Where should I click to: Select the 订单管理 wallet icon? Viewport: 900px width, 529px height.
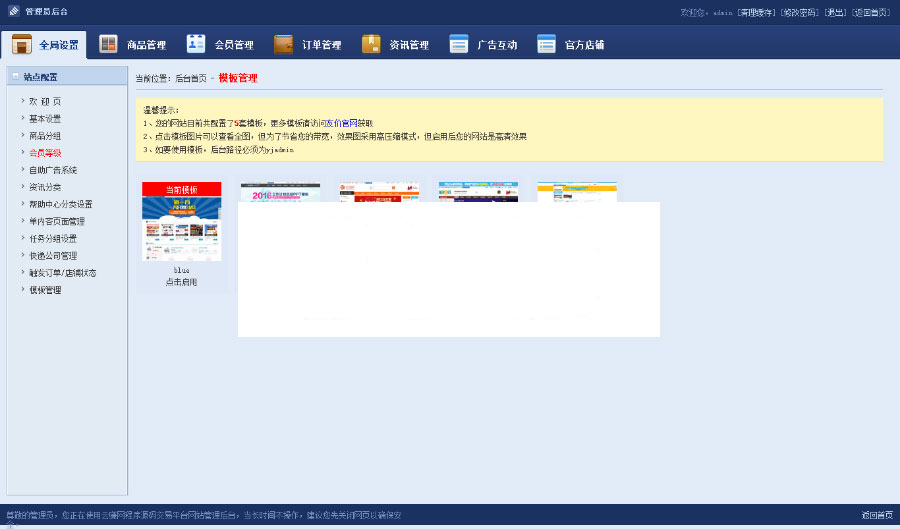coord(284,45)
